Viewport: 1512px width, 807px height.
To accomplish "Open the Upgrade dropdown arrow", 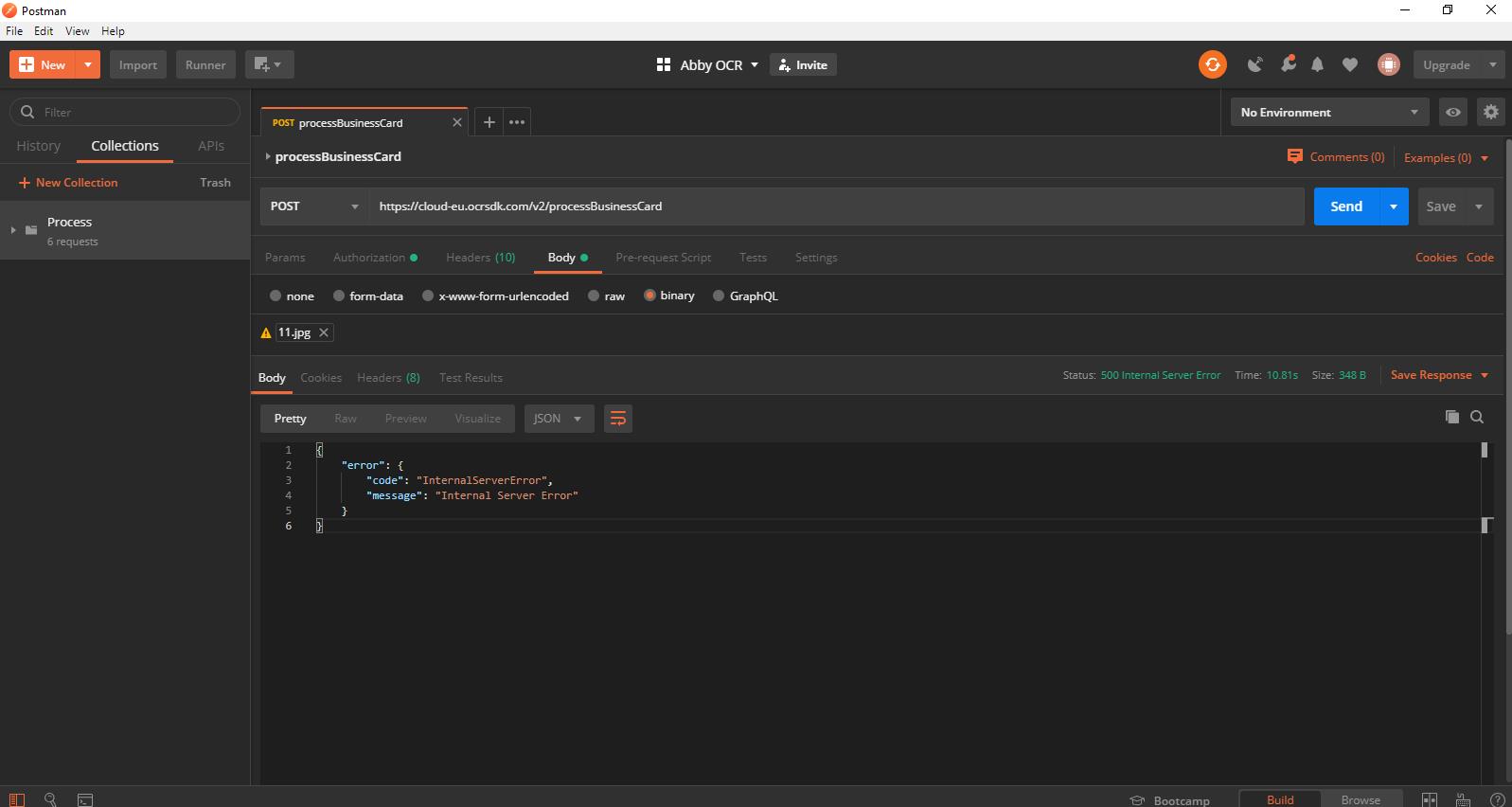I will 1492,64.
